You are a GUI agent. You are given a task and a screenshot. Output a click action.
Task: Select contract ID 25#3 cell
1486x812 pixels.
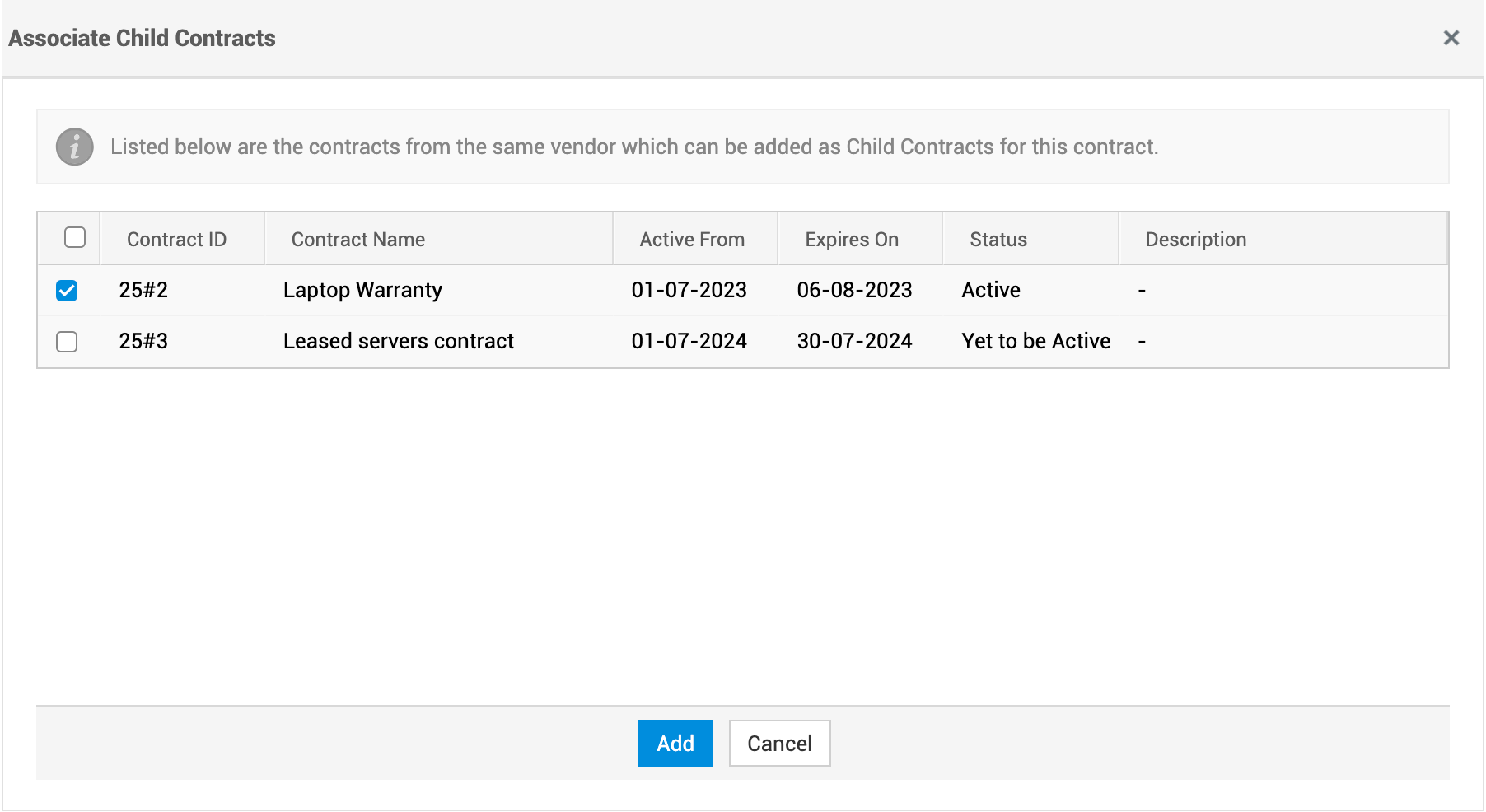click(143, 342)
